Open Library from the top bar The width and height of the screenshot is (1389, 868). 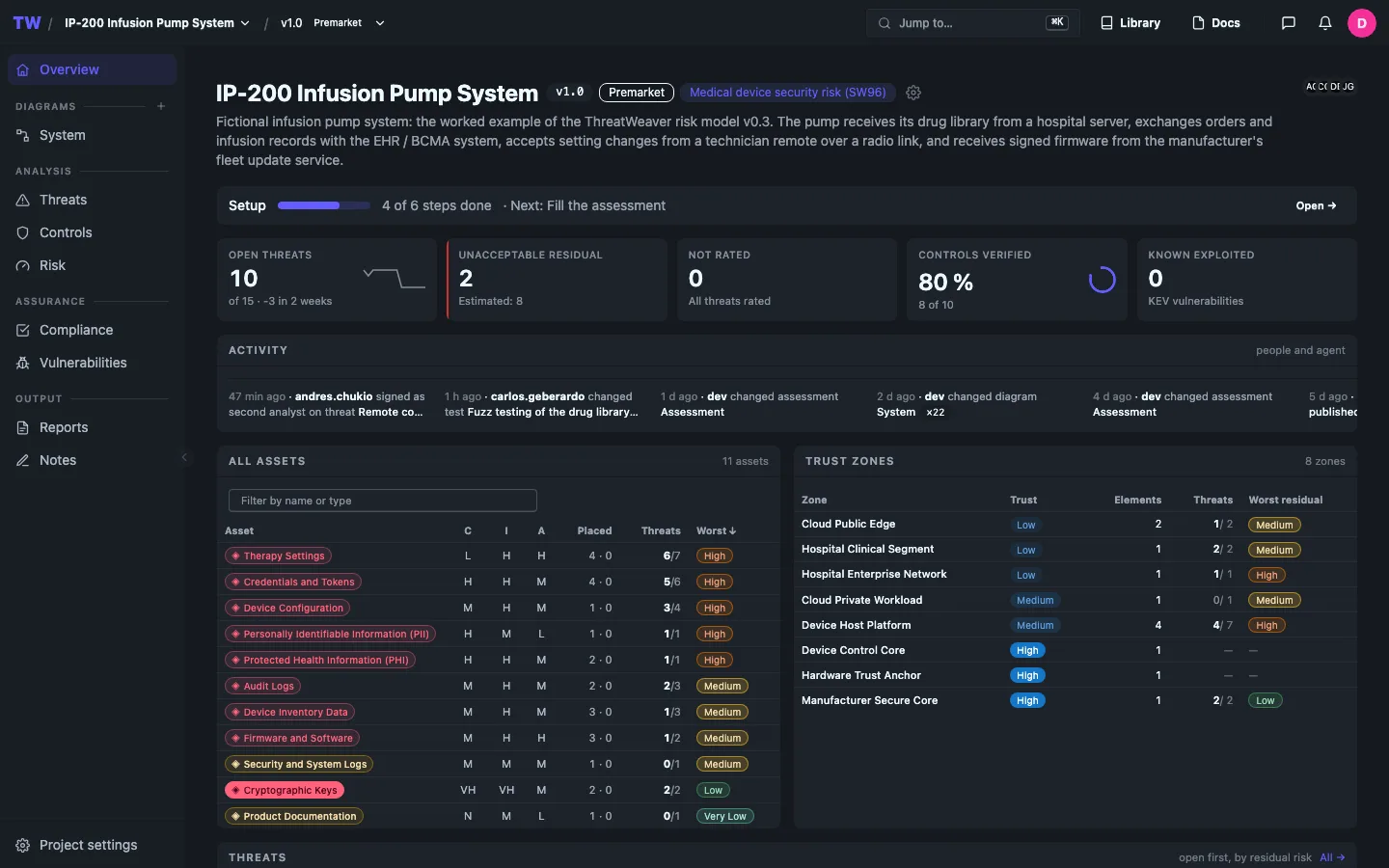point(1130,23)
